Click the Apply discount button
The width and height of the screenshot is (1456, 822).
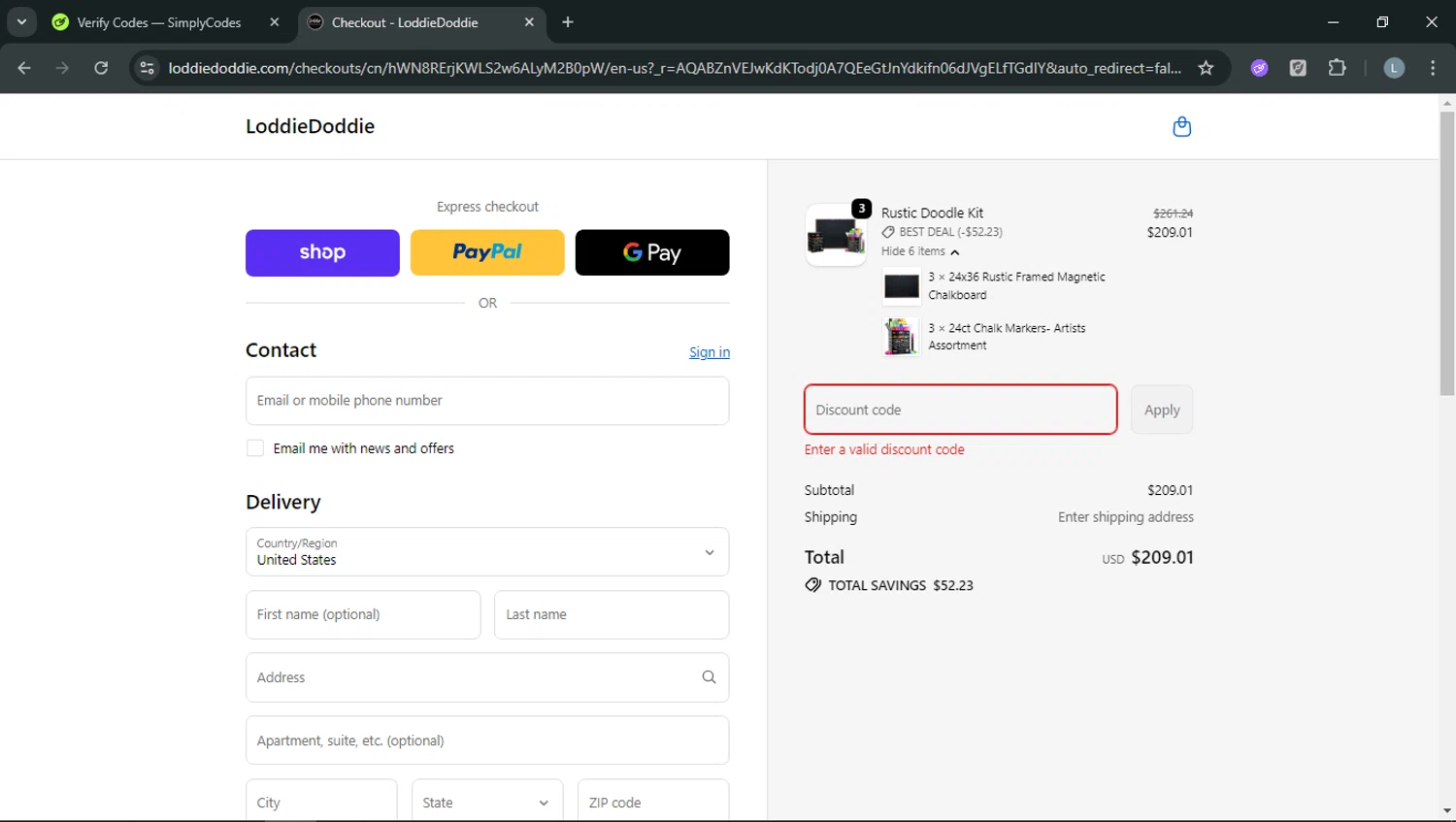[1162, 410]
